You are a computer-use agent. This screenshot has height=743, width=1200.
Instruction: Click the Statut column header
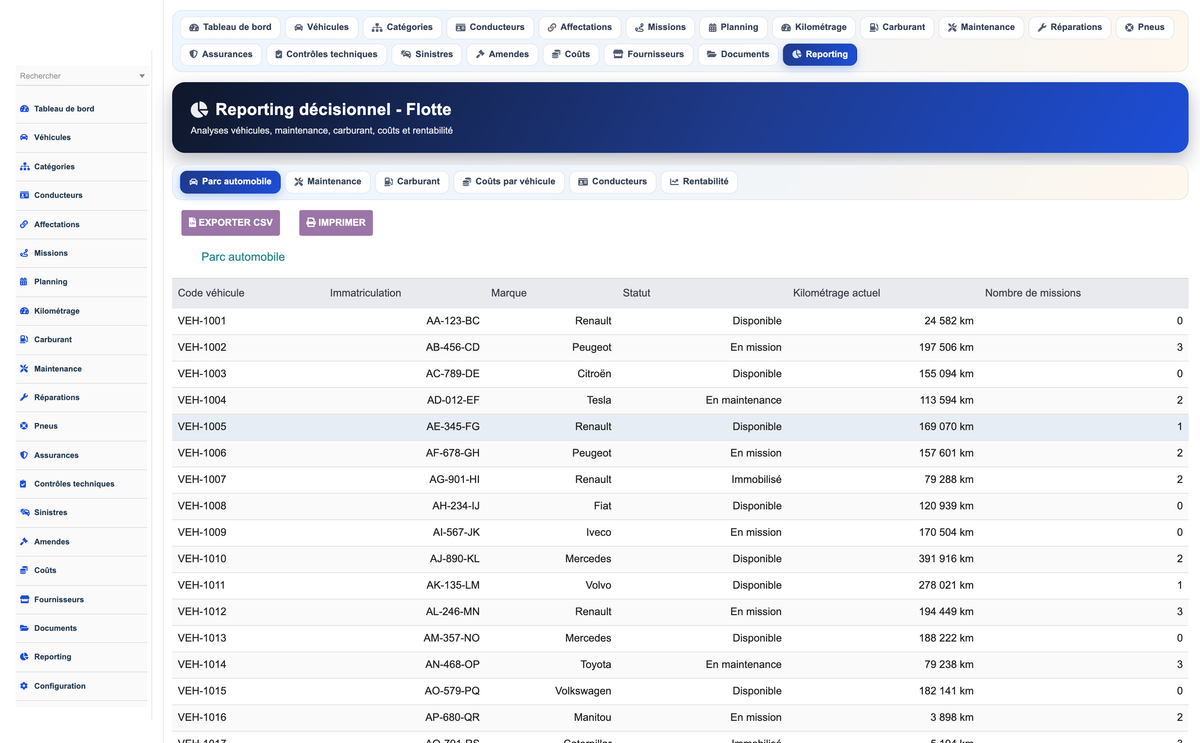pyautogui.click(x=636, y=293)
